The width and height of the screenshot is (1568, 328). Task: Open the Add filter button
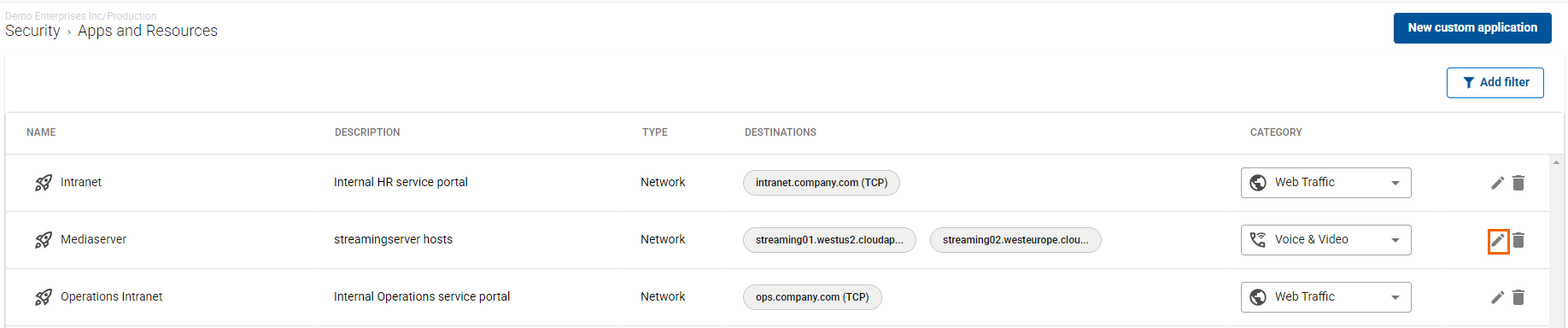(x=1495, y=83)
